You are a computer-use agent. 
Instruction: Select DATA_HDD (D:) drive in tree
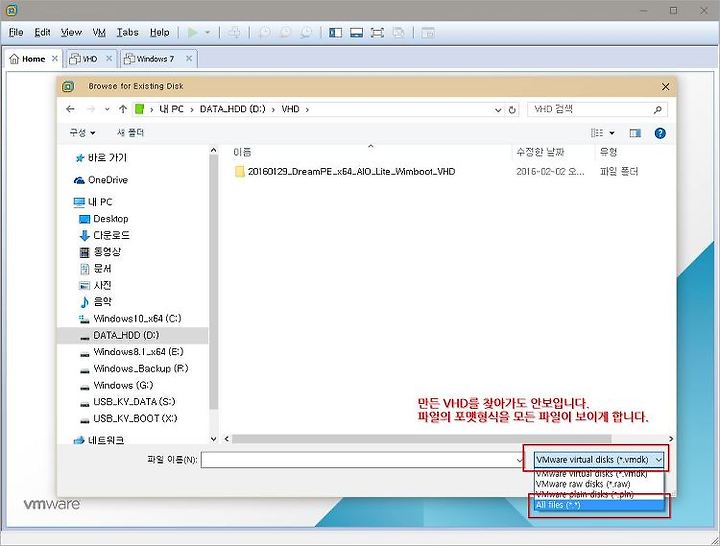pos(132,336)
